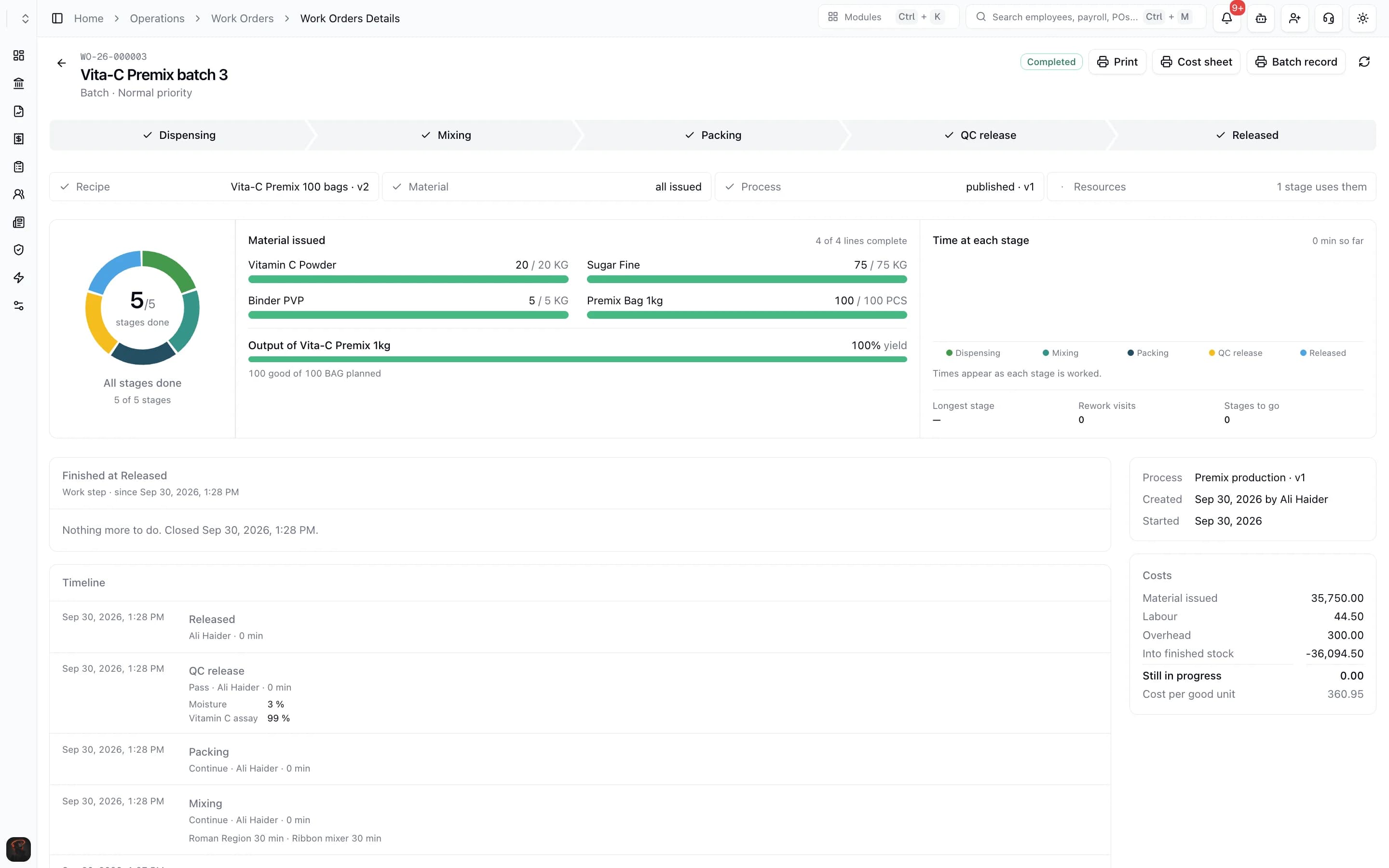Refresh the work order details
The image size is (1389, 868).
point(1364,62)
